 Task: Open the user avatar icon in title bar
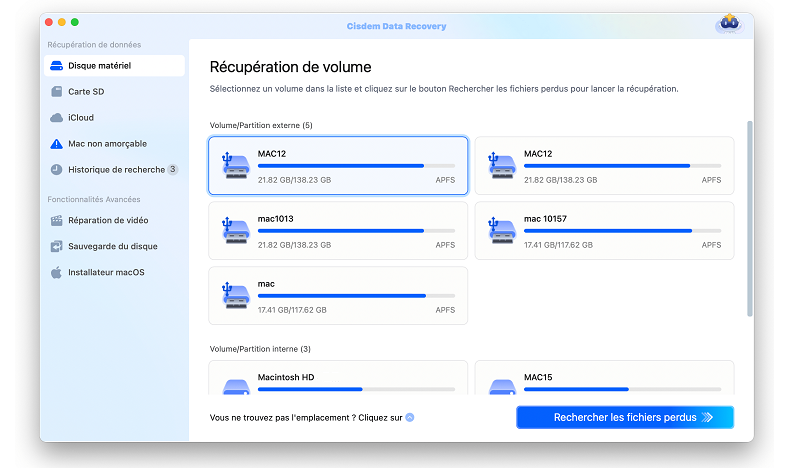point(729,22)
